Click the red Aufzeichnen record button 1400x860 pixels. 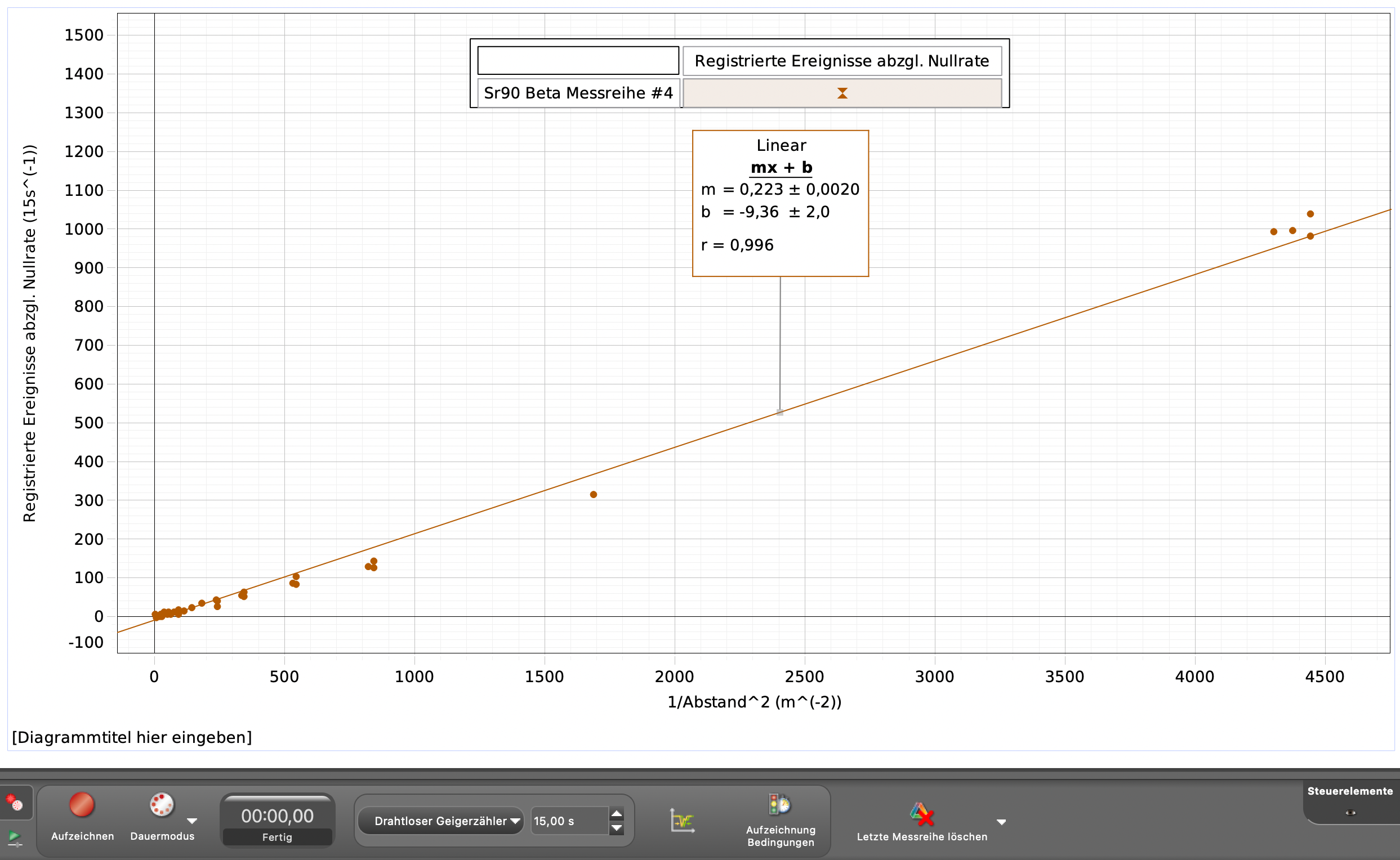82,805
